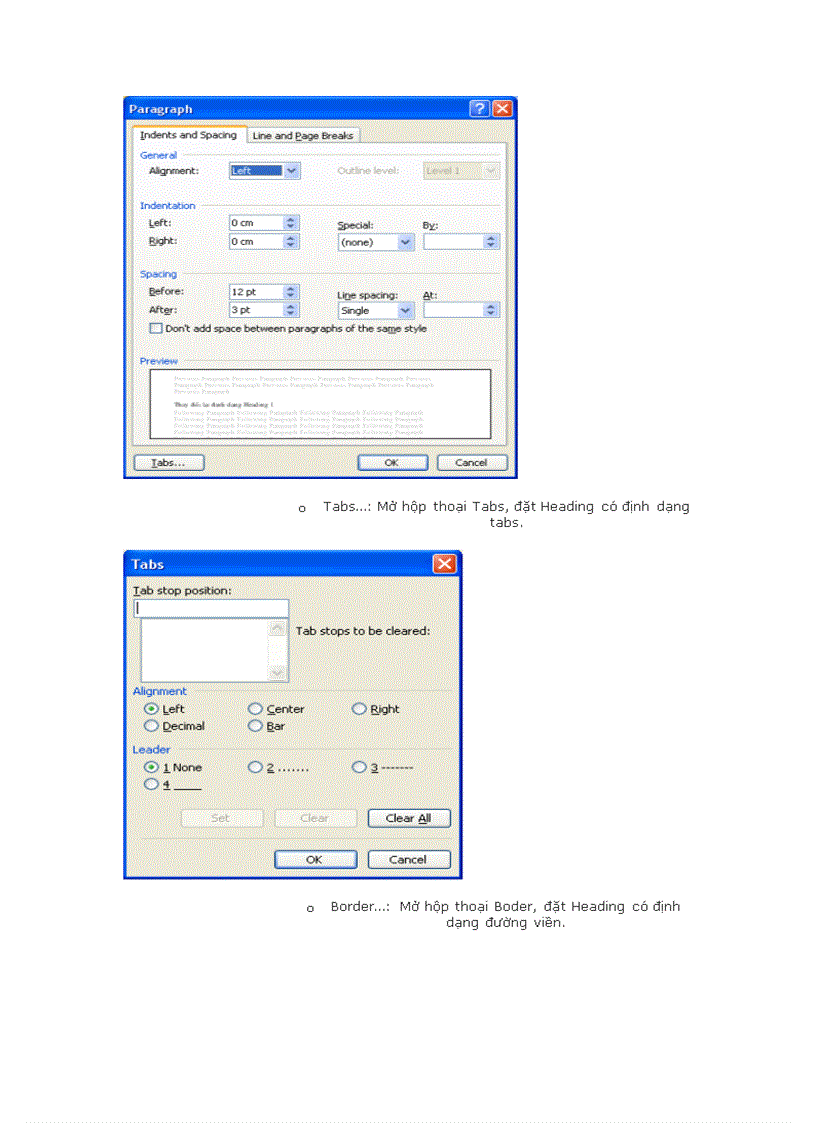This screenshot has height=1123, width=816.
Task: Click the Clear All button
Action: pos(409,818)
